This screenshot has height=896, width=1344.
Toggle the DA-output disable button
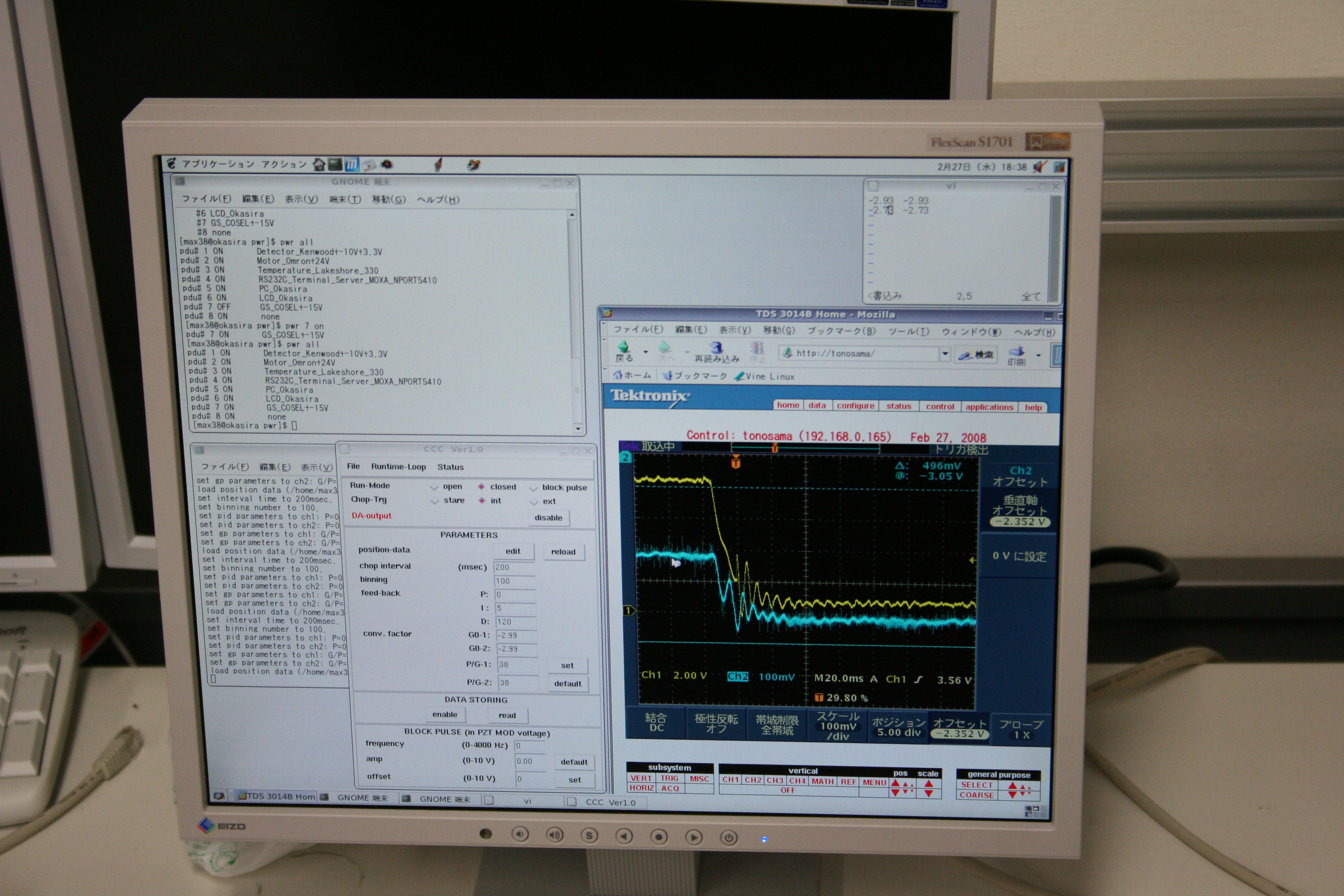(548, 518)
